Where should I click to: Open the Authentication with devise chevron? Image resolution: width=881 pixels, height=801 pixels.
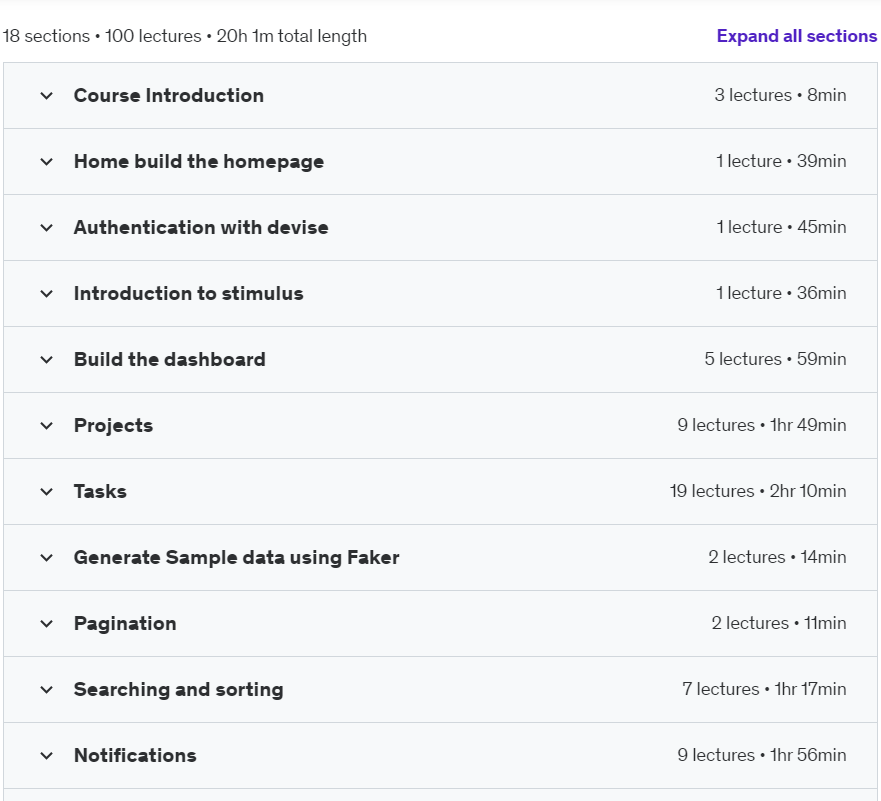point(47,227)
